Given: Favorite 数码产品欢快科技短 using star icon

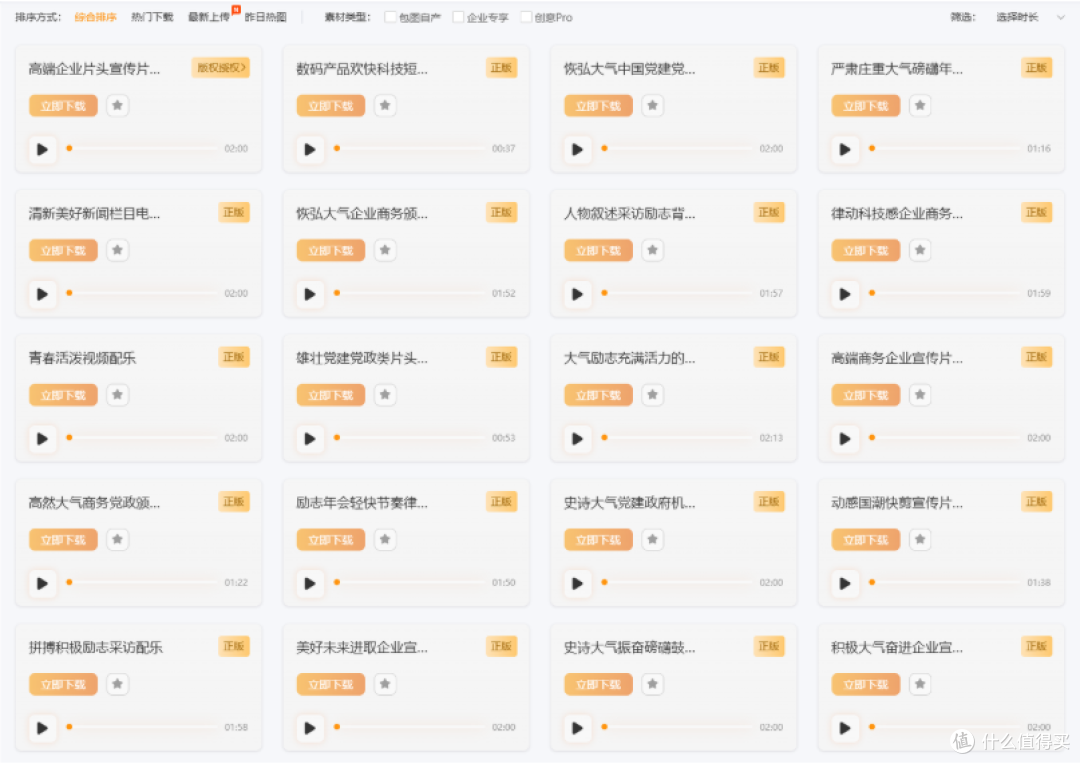Looking at the screenshot, I should click(385, 105).
